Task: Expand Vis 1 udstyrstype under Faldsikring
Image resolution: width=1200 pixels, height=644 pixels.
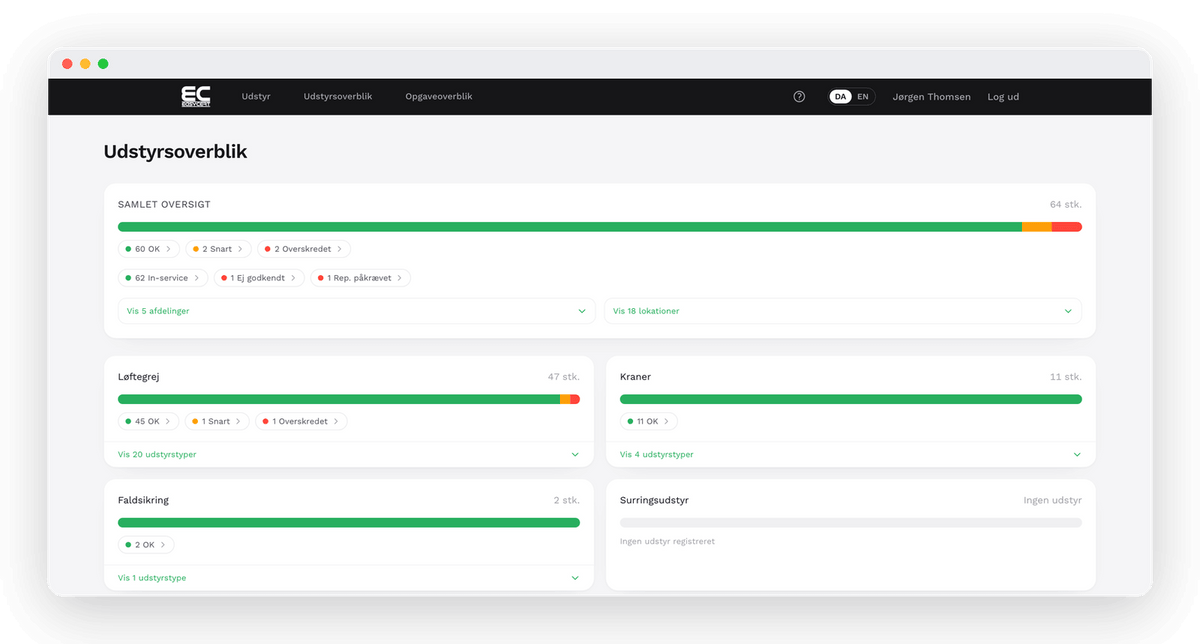Action: [349, 578]
